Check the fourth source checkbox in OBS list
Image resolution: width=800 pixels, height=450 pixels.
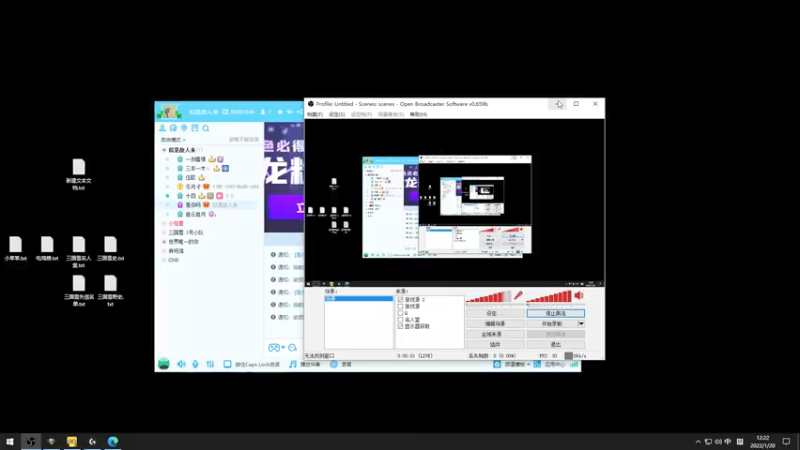(401, 319)
